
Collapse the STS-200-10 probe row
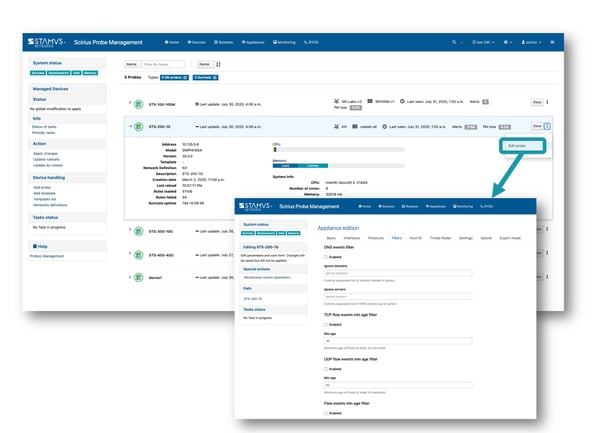tap(130, 126)
